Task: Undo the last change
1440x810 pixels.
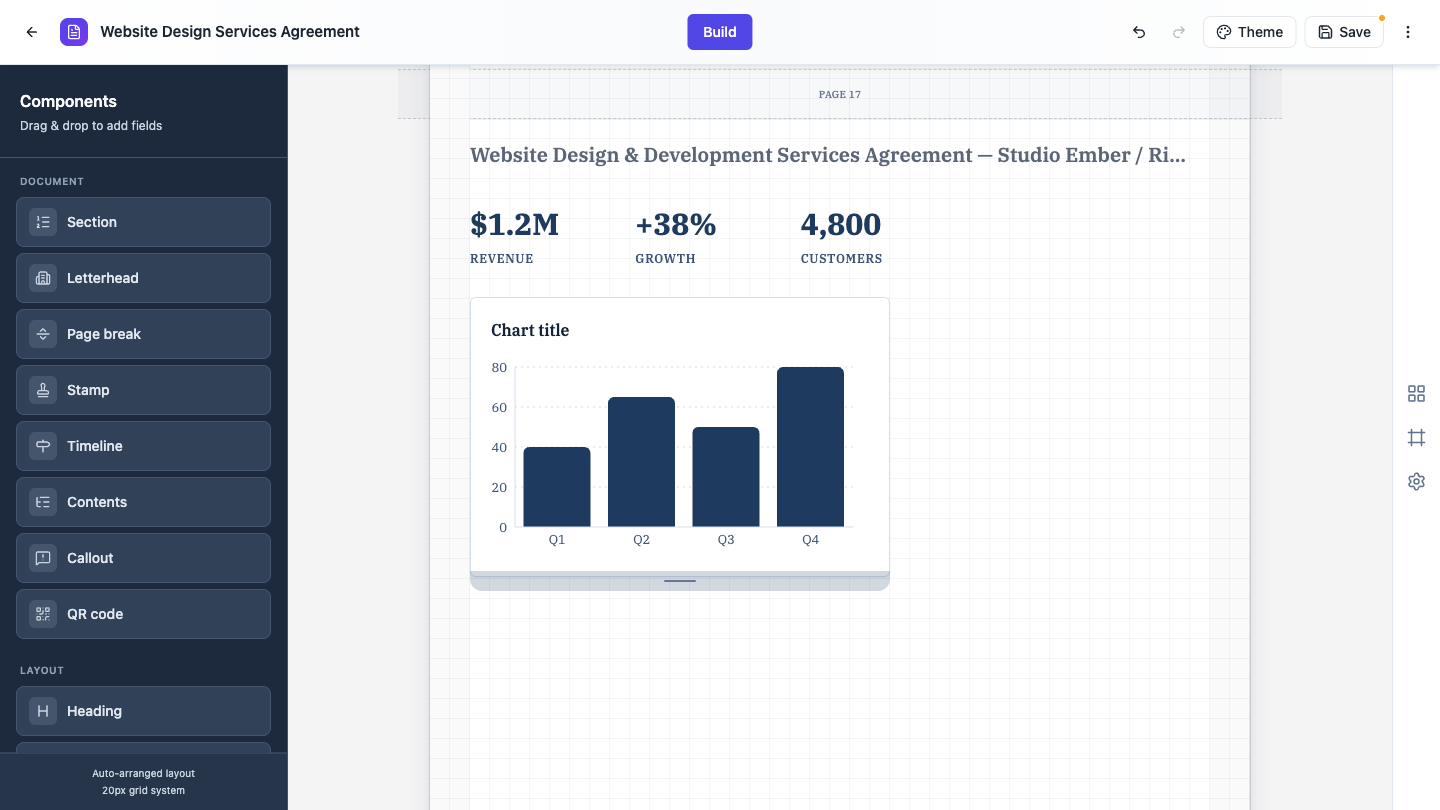Action: click(1139, 32)
